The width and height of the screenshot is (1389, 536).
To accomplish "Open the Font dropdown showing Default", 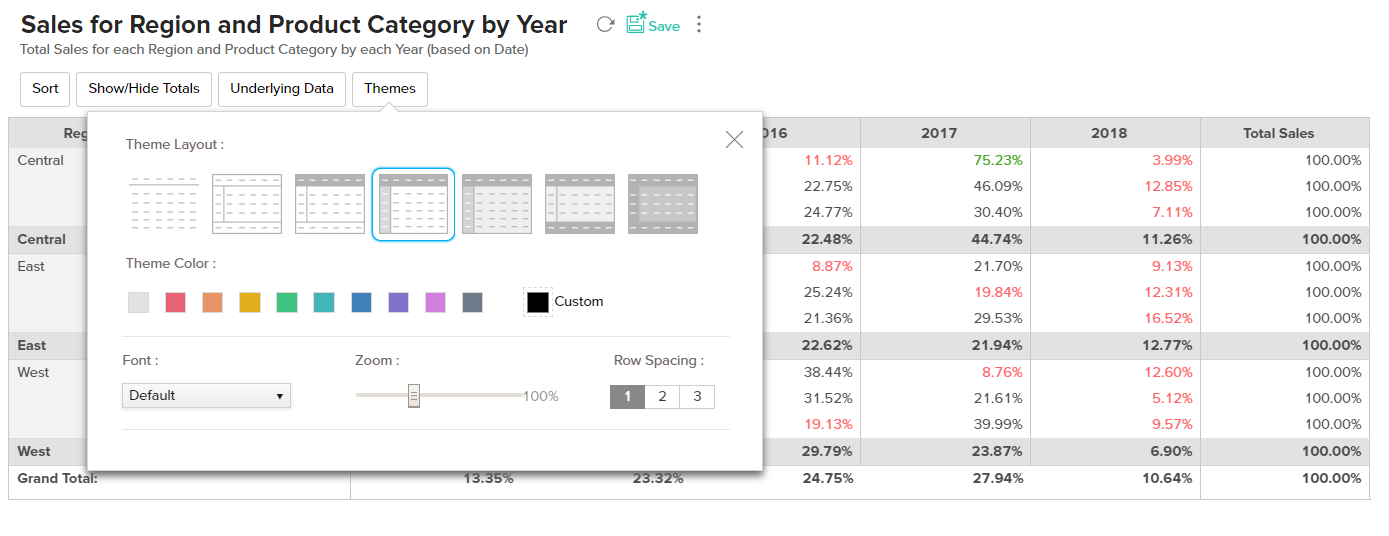I will click(x=206, y=396).
